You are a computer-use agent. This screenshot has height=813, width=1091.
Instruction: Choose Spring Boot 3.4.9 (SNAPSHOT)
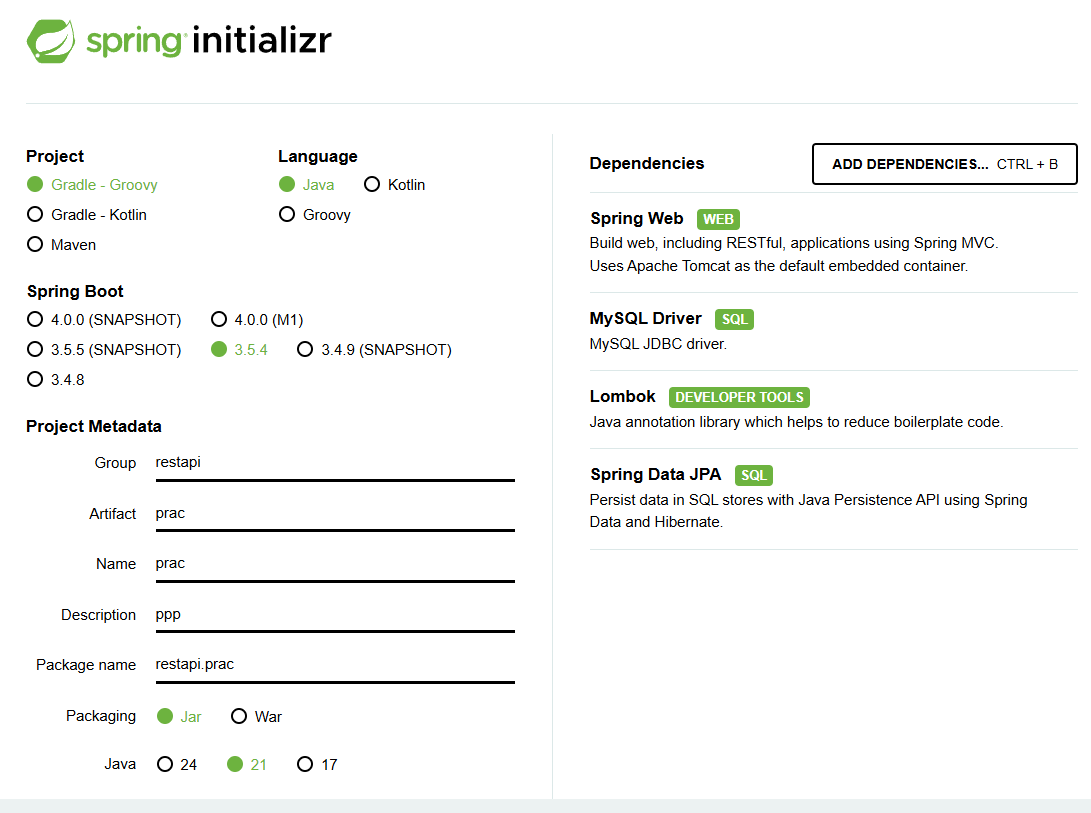pos(374,349)
